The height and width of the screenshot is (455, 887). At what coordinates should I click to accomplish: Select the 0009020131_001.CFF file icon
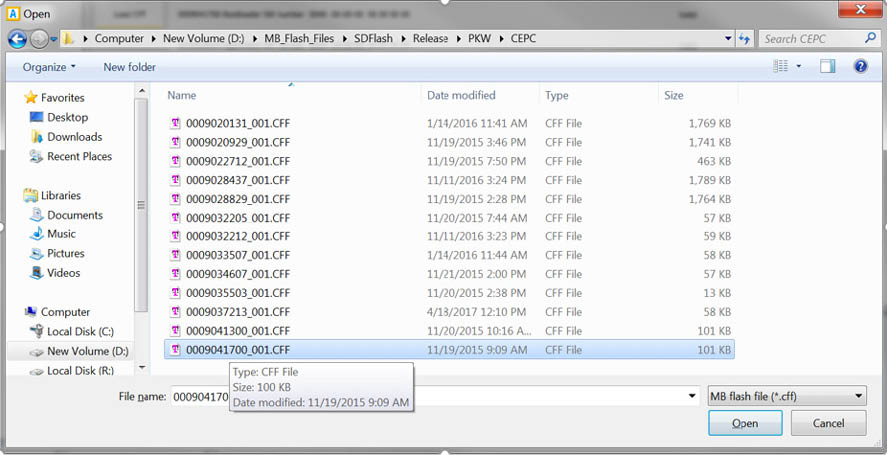tap(175, 123)
